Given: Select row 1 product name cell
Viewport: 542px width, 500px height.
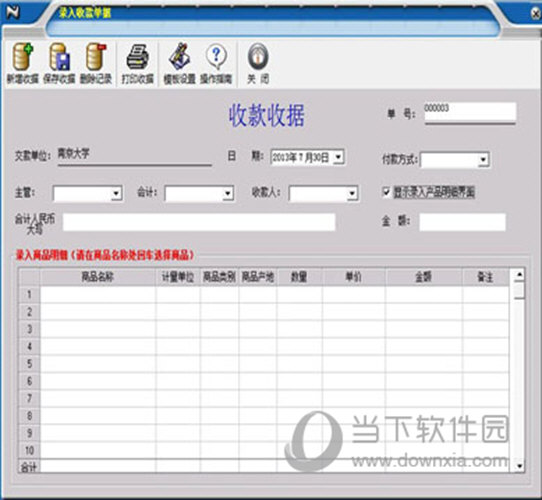Looking at the screenshot, I should (98, 295).
